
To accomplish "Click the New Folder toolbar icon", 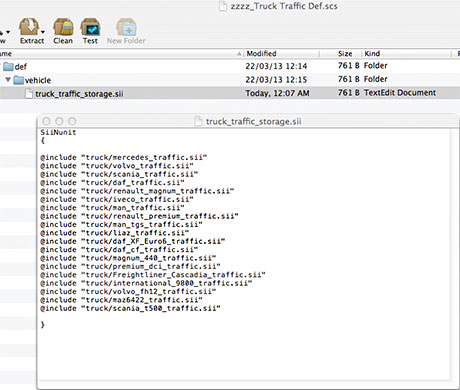I will tap(126, 27).
